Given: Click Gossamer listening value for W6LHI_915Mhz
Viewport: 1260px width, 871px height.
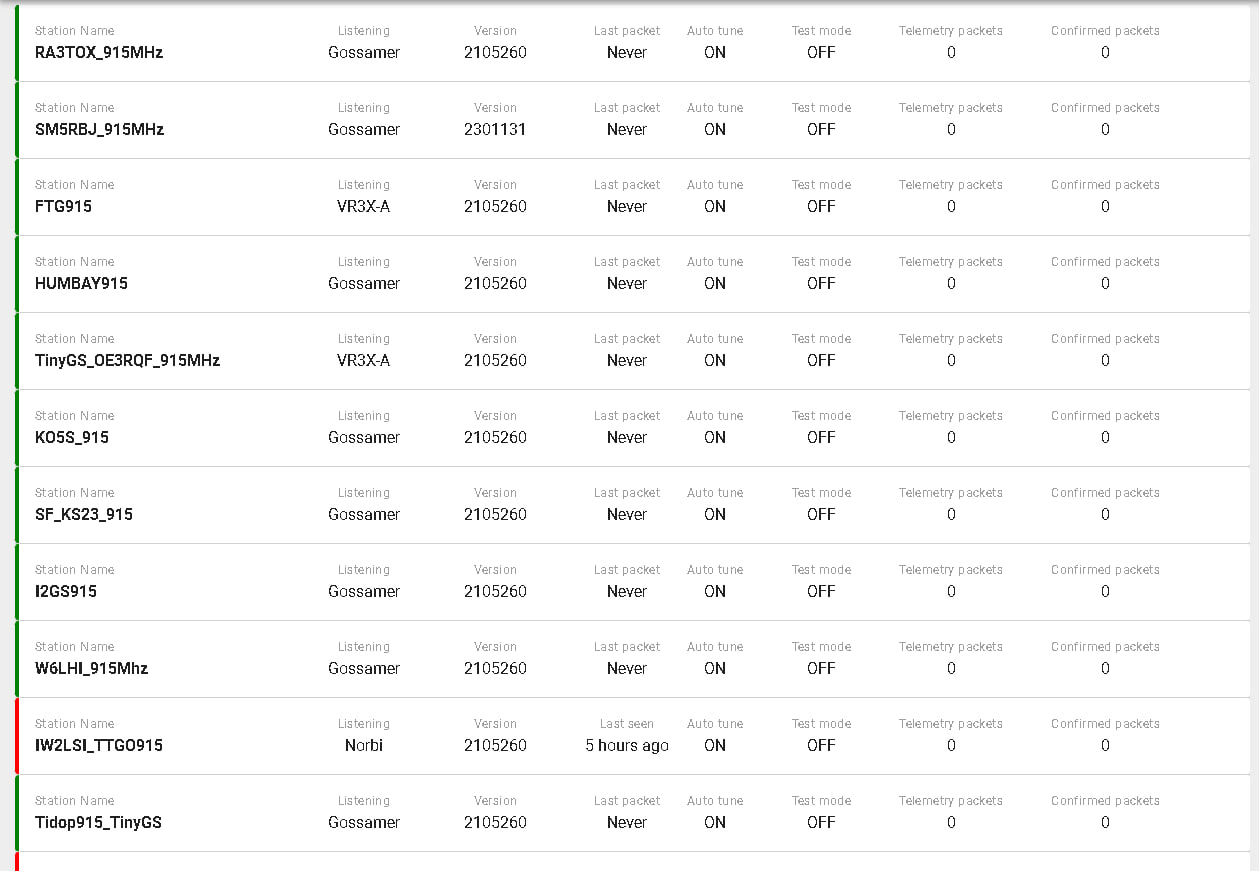Looking at the screenshot, I should coord(364,669).
